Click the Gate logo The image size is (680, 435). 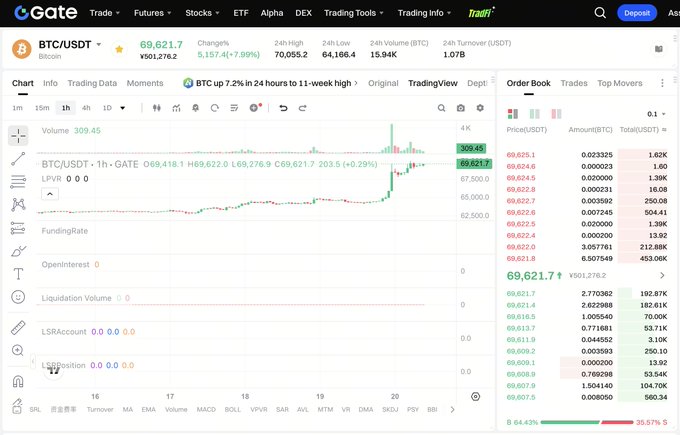click(46, 13)
